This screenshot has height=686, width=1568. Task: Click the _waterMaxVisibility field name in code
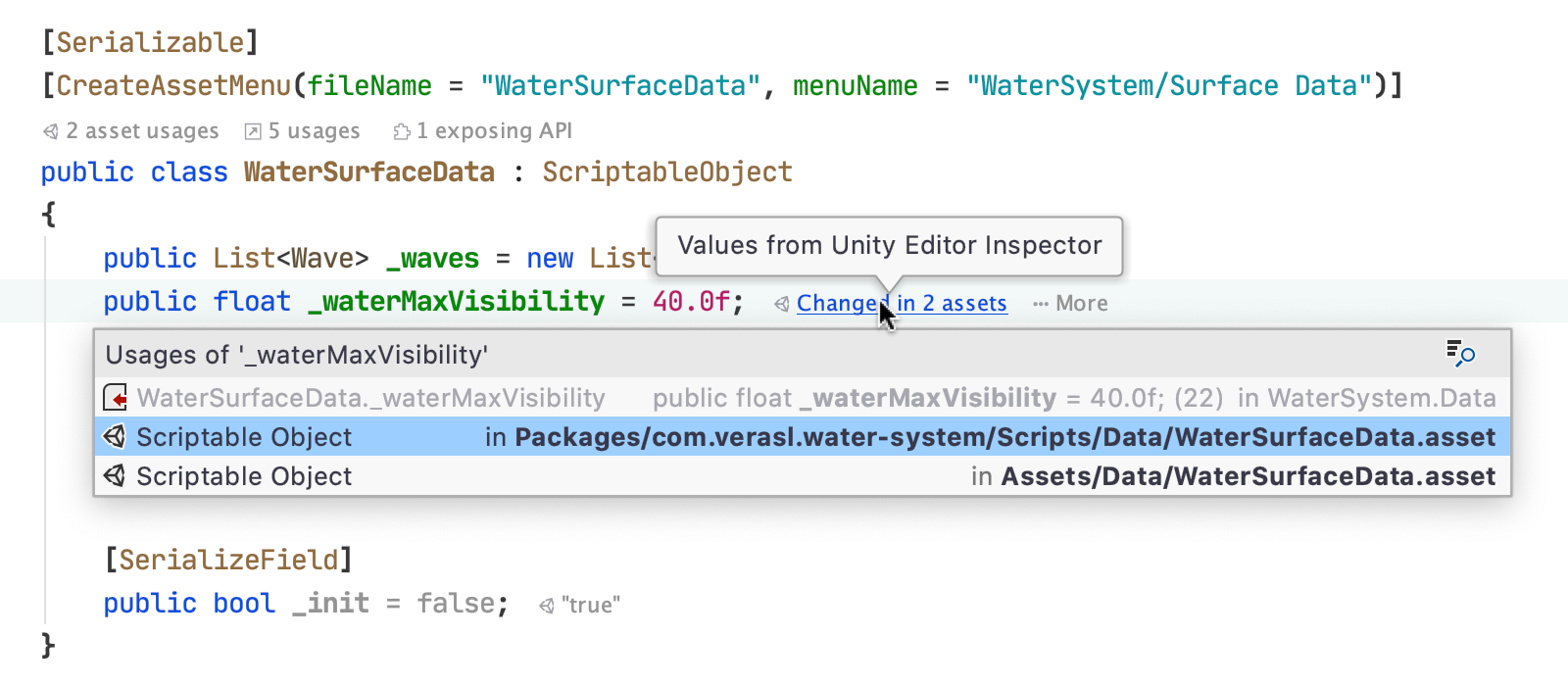click(457, 302)
